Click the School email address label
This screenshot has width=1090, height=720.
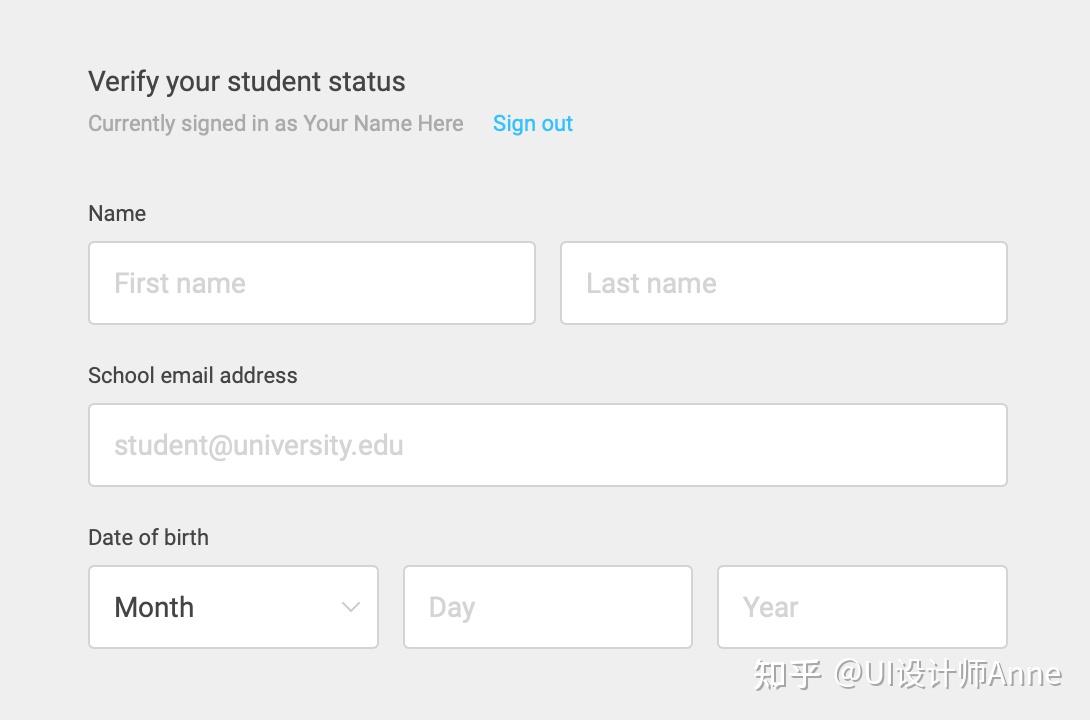click(x=192, y=375)
